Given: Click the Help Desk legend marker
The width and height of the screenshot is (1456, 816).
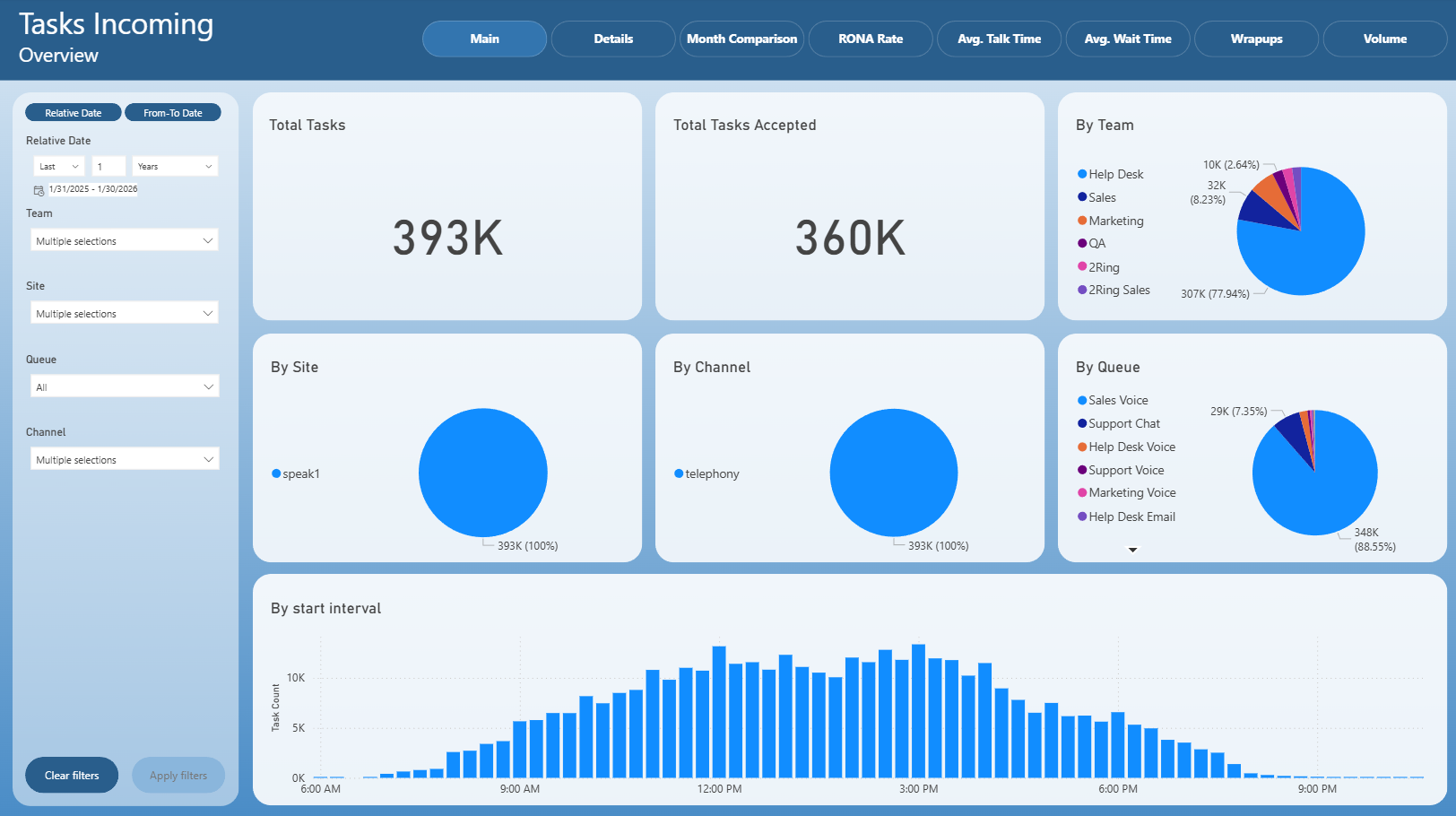Looking at the screenshot, I should coord(1082,174).
